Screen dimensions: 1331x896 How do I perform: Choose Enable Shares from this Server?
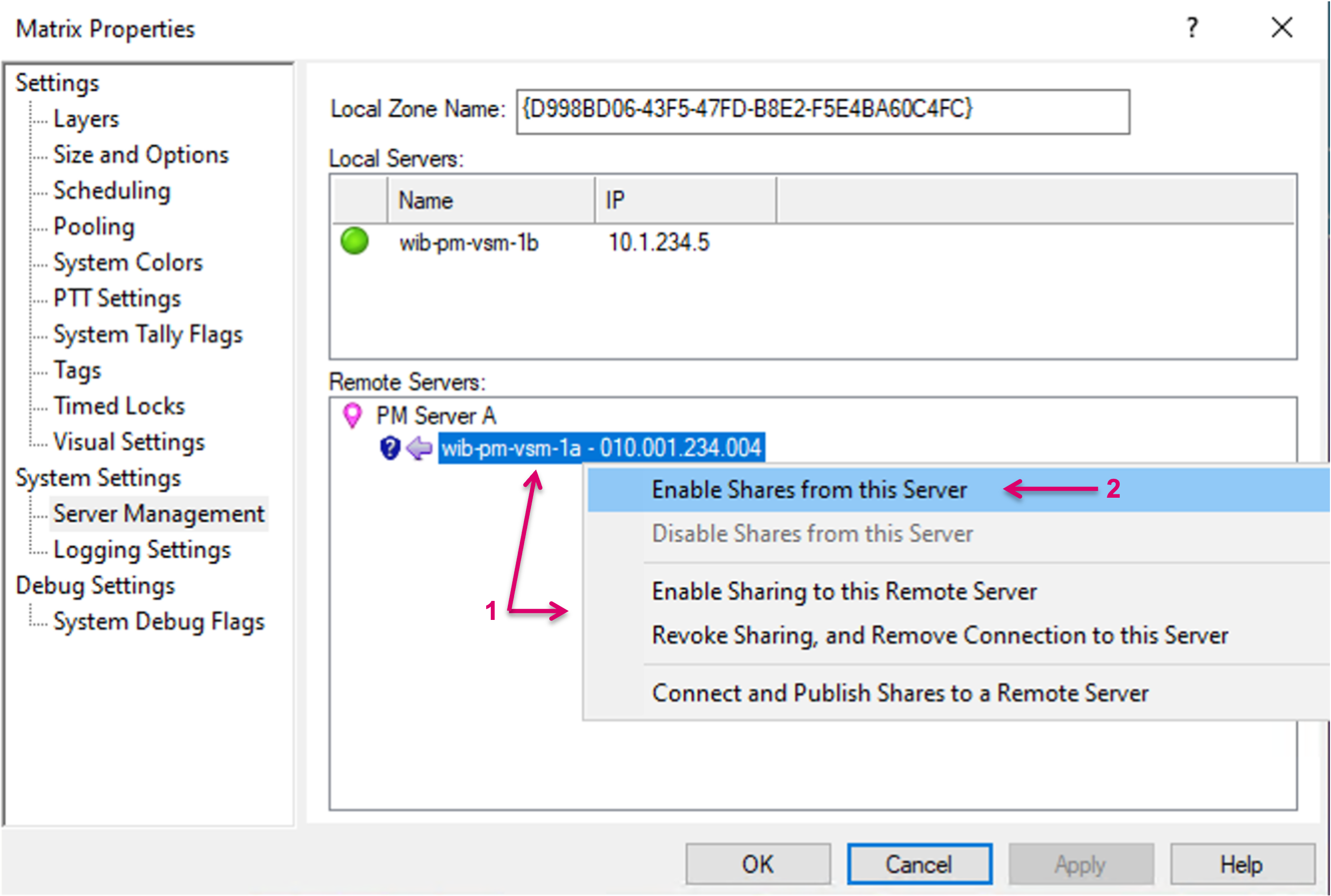point(808,490)
